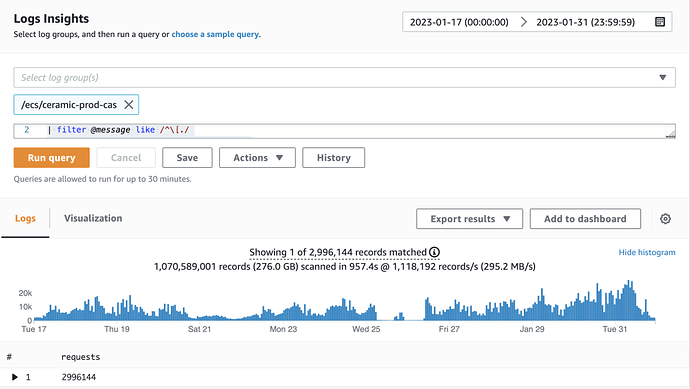The width and height of the screenshot is (690, 389).
Task: Open the Select log group(s) dropdown
Action: [345, 77]
